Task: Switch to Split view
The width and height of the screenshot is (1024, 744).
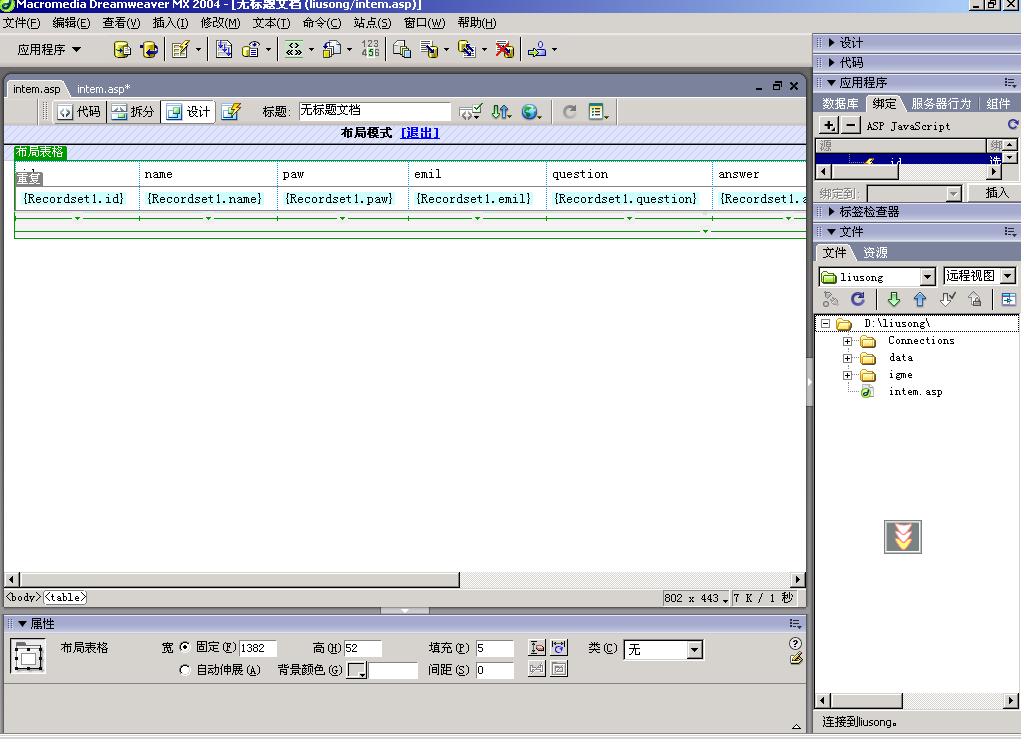Action: [x=133, y=112]
